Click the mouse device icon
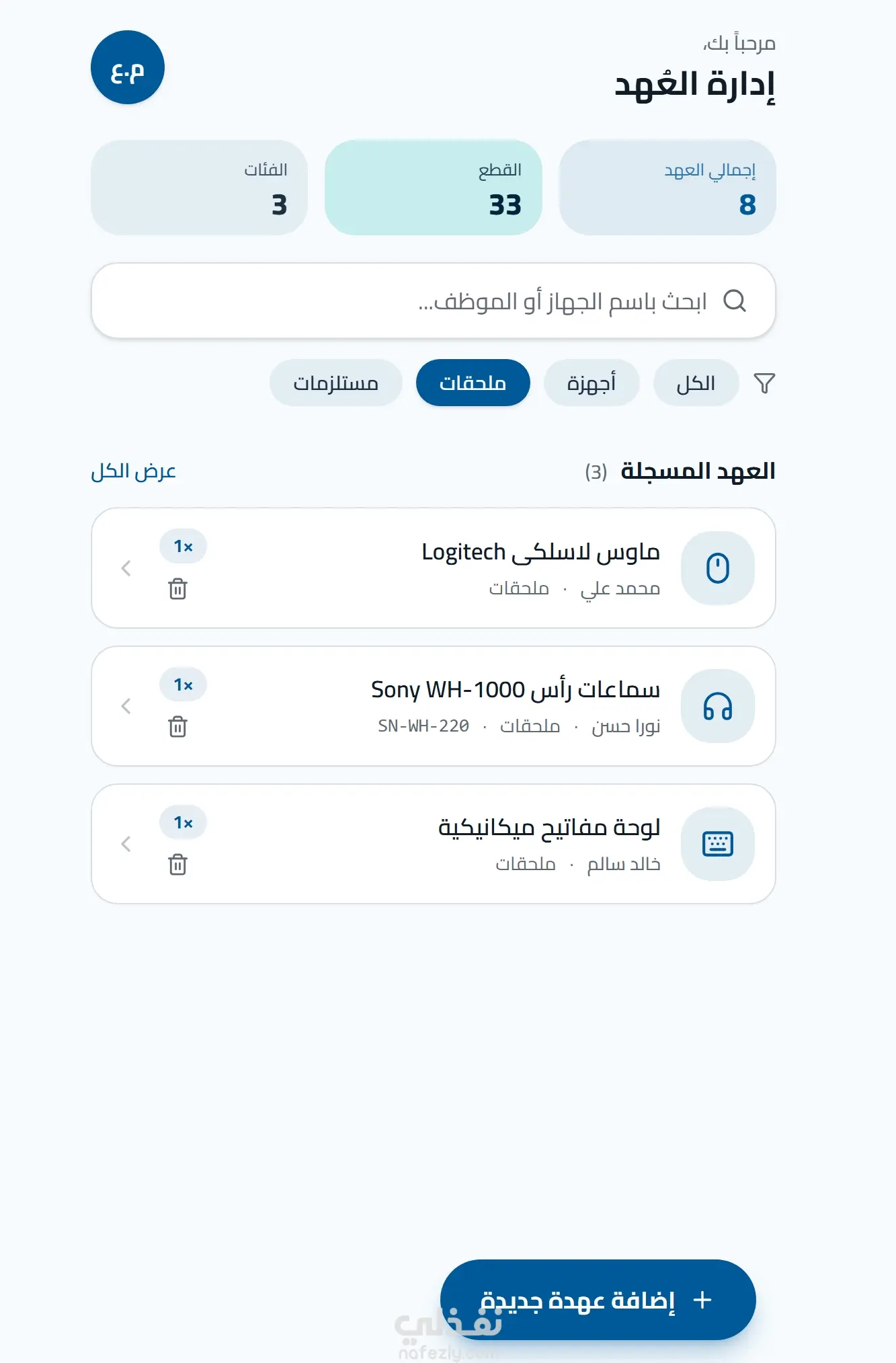The width and height of the screenshot is (896, 1363). [718, 568]
